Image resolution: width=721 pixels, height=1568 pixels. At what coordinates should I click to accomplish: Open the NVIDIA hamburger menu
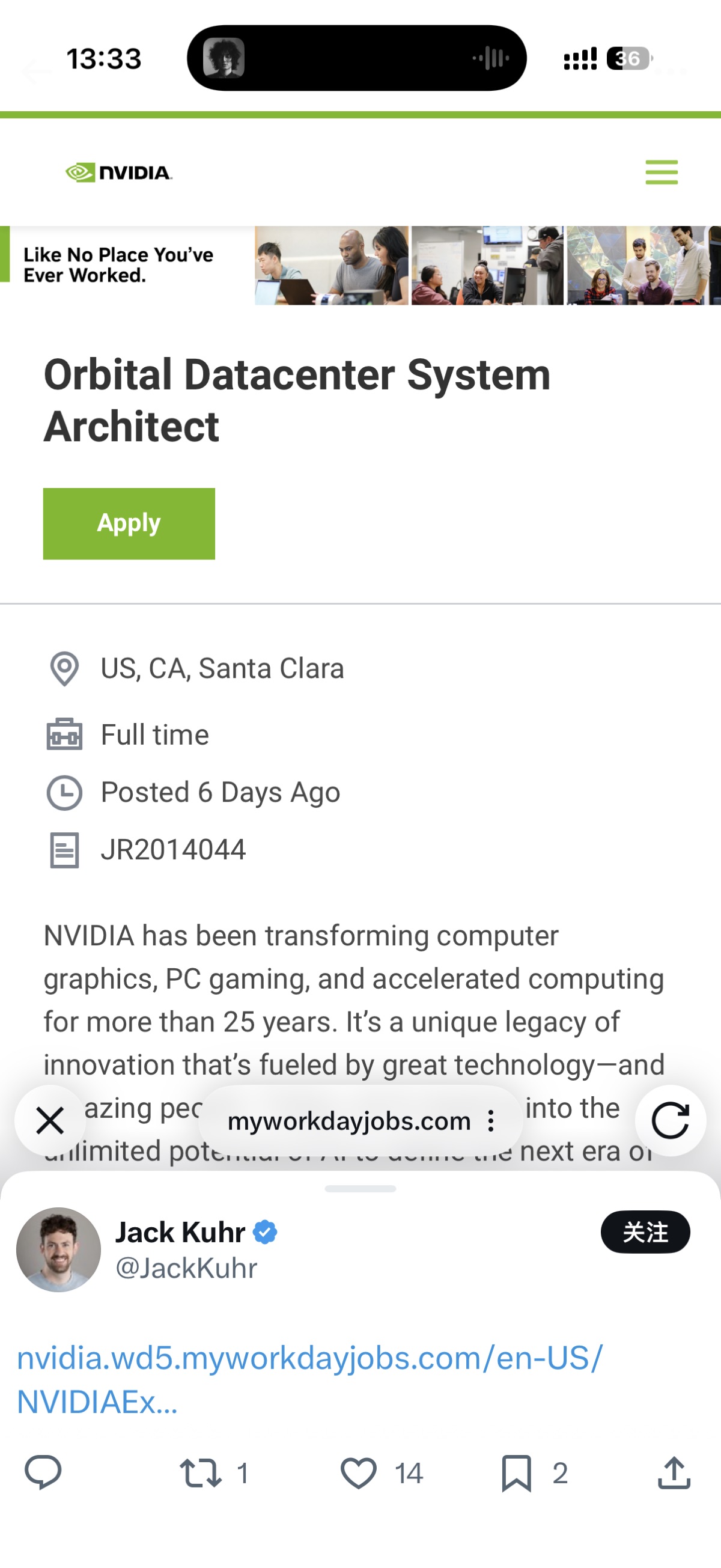pos(661,172)
